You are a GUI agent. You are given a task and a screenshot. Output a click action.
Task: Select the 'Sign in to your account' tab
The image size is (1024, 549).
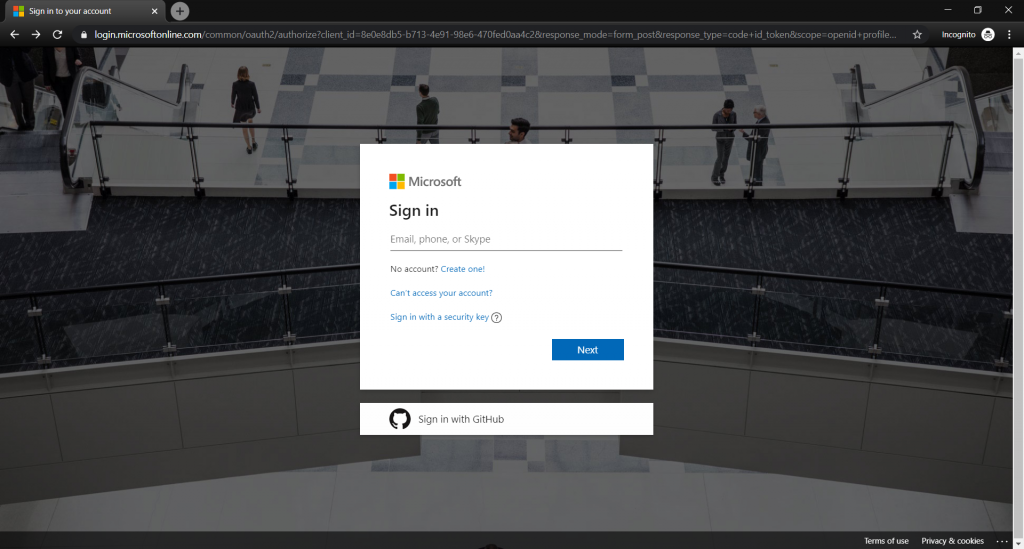[x=85, y=11]
